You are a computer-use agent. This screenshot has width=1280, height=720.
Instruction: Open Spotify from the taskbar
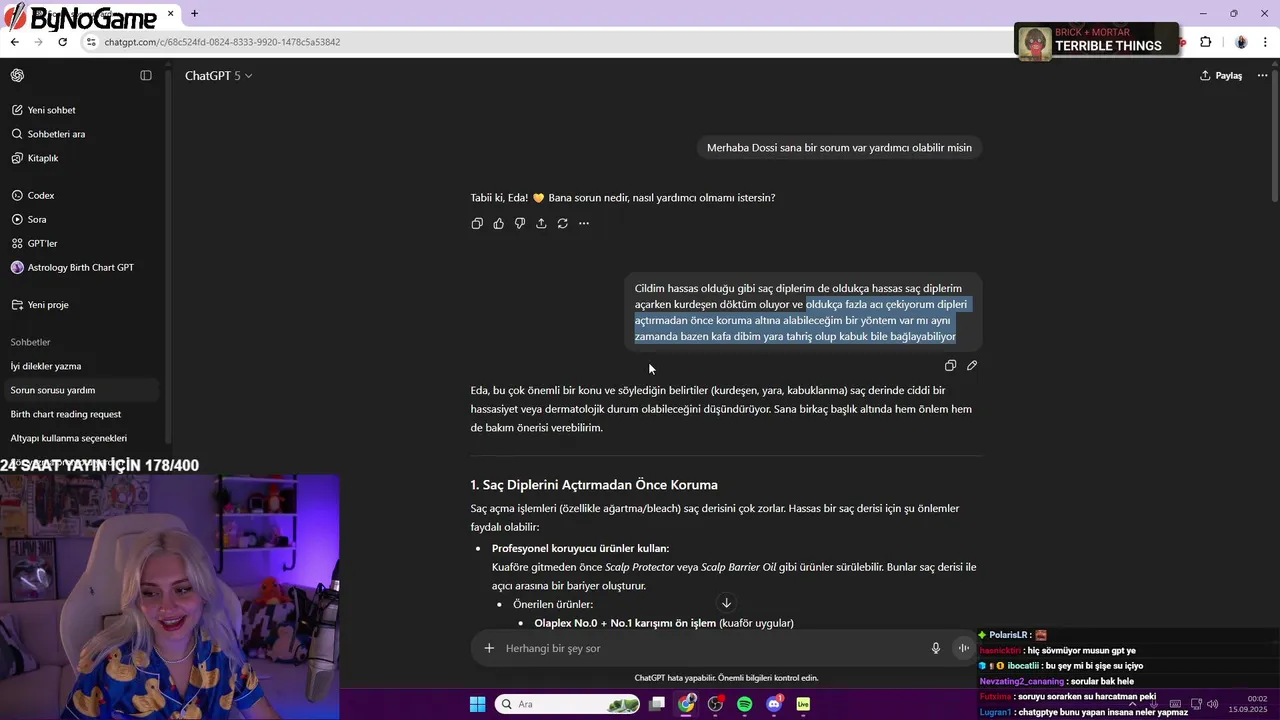coord(744,704)
